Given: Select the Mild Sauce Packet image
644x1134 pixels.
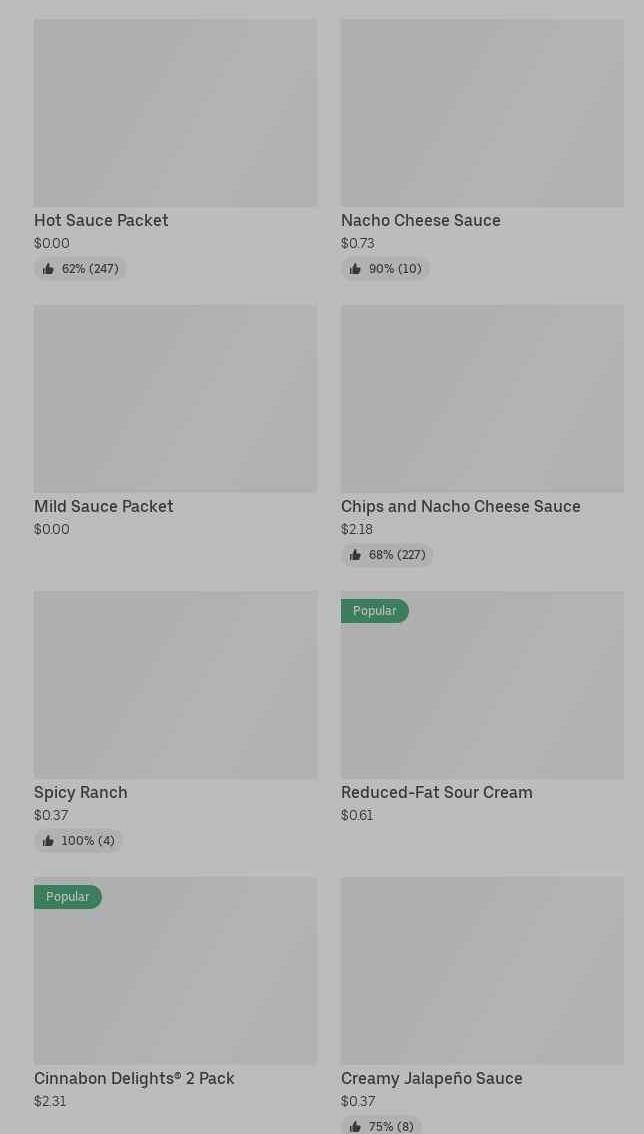Looking at the screenshot, I should [175, 399].
